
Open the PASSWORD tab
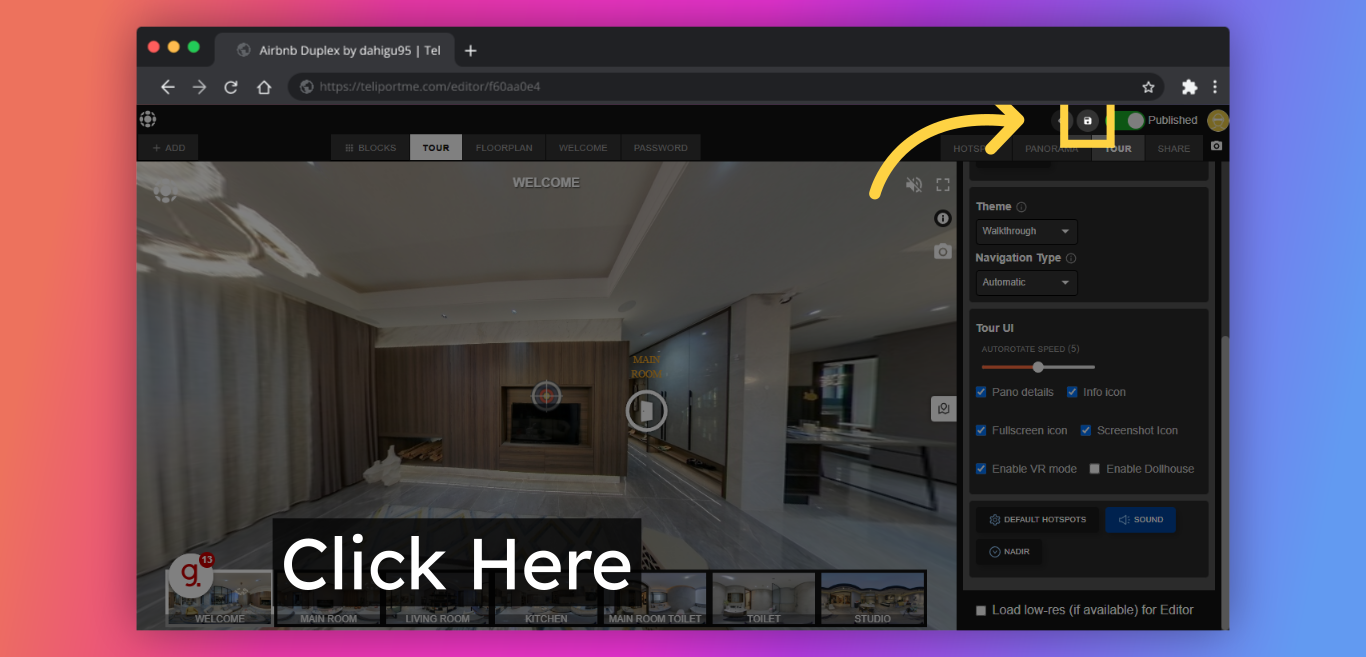[661, 148]
